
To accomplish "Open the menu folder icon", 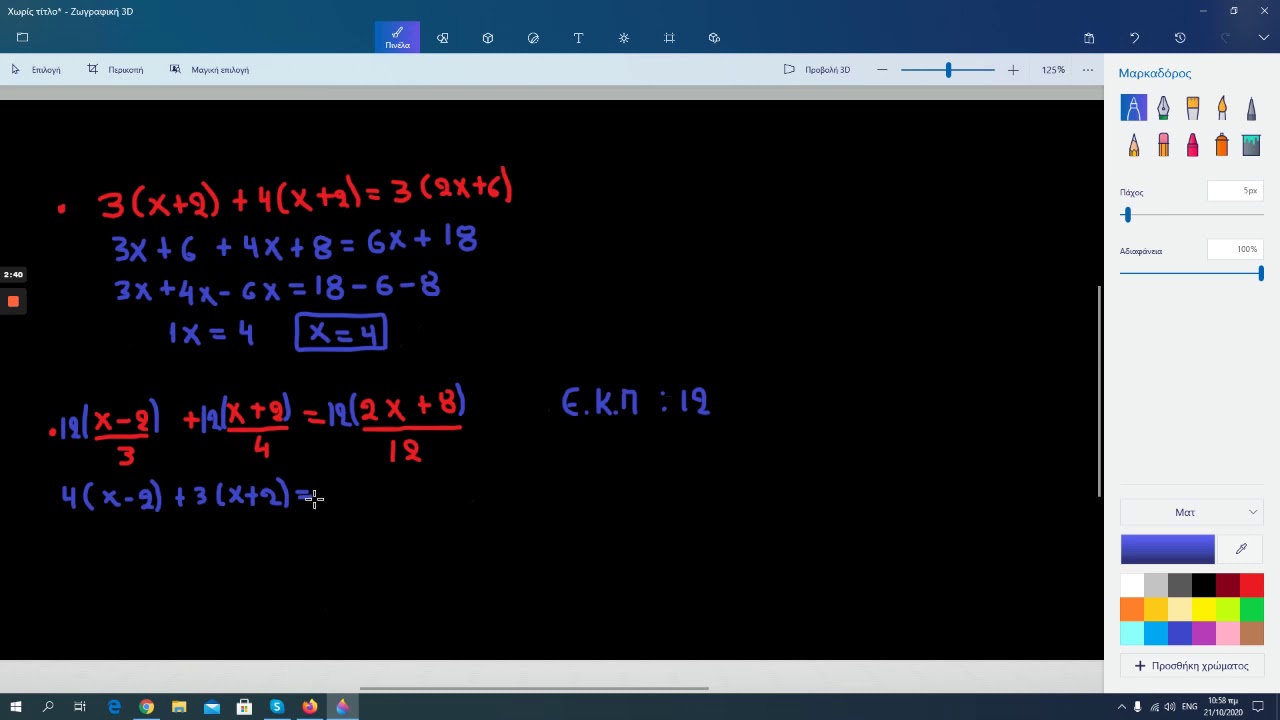I will tap(22, 38).
